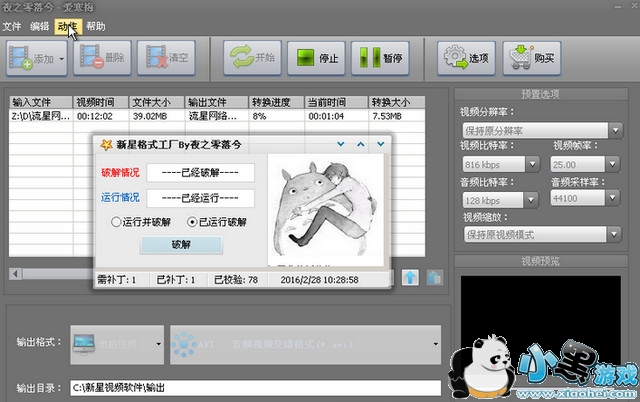Click the paste icon below the list
Viewport: 640px width, 402px height.
[435, 278]
